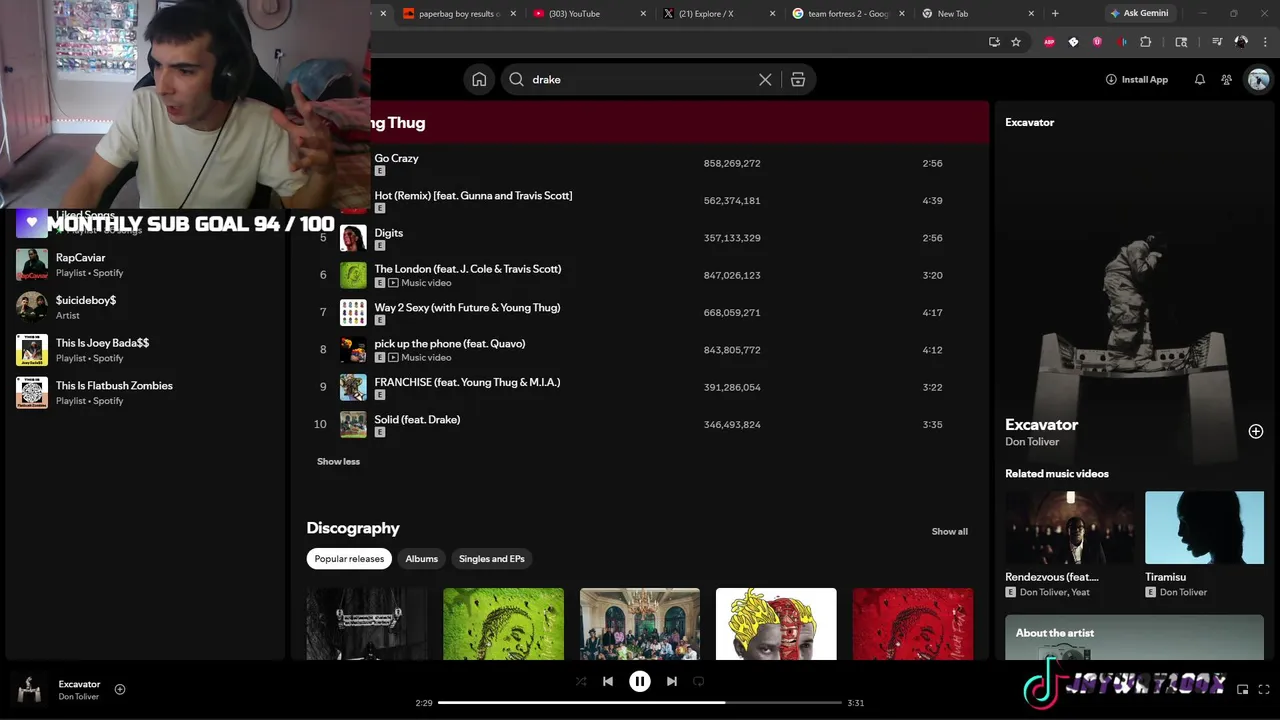Bookmark this page with the star icon

pyautogui.click(x=1016, y=42)
